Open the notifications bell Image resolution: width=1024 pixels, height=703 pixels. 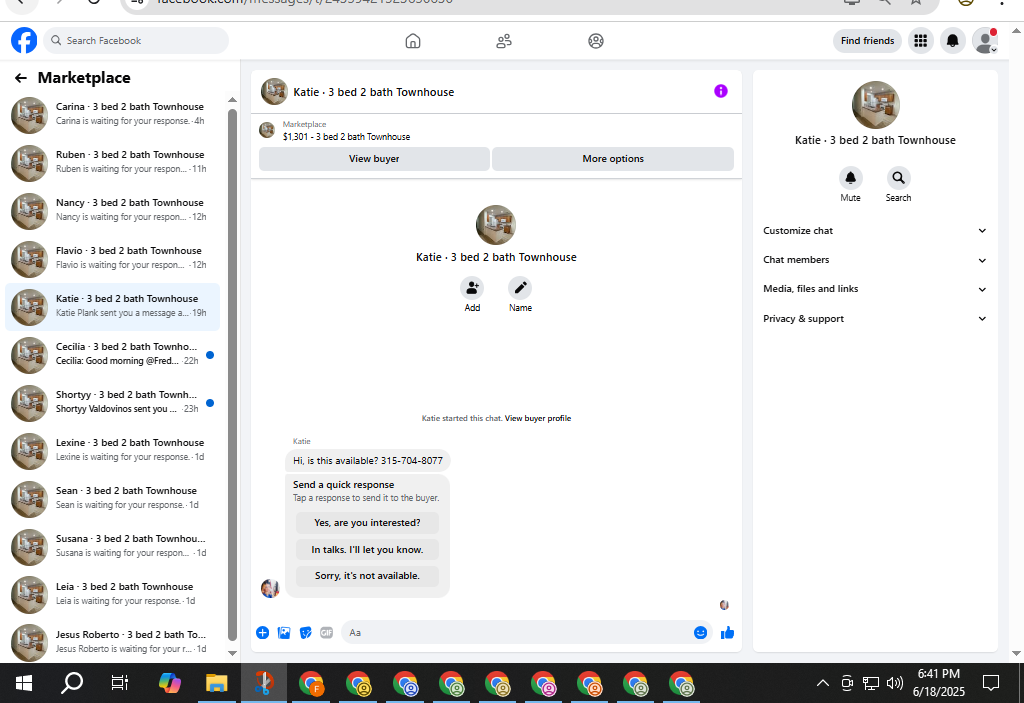[953, 41]
